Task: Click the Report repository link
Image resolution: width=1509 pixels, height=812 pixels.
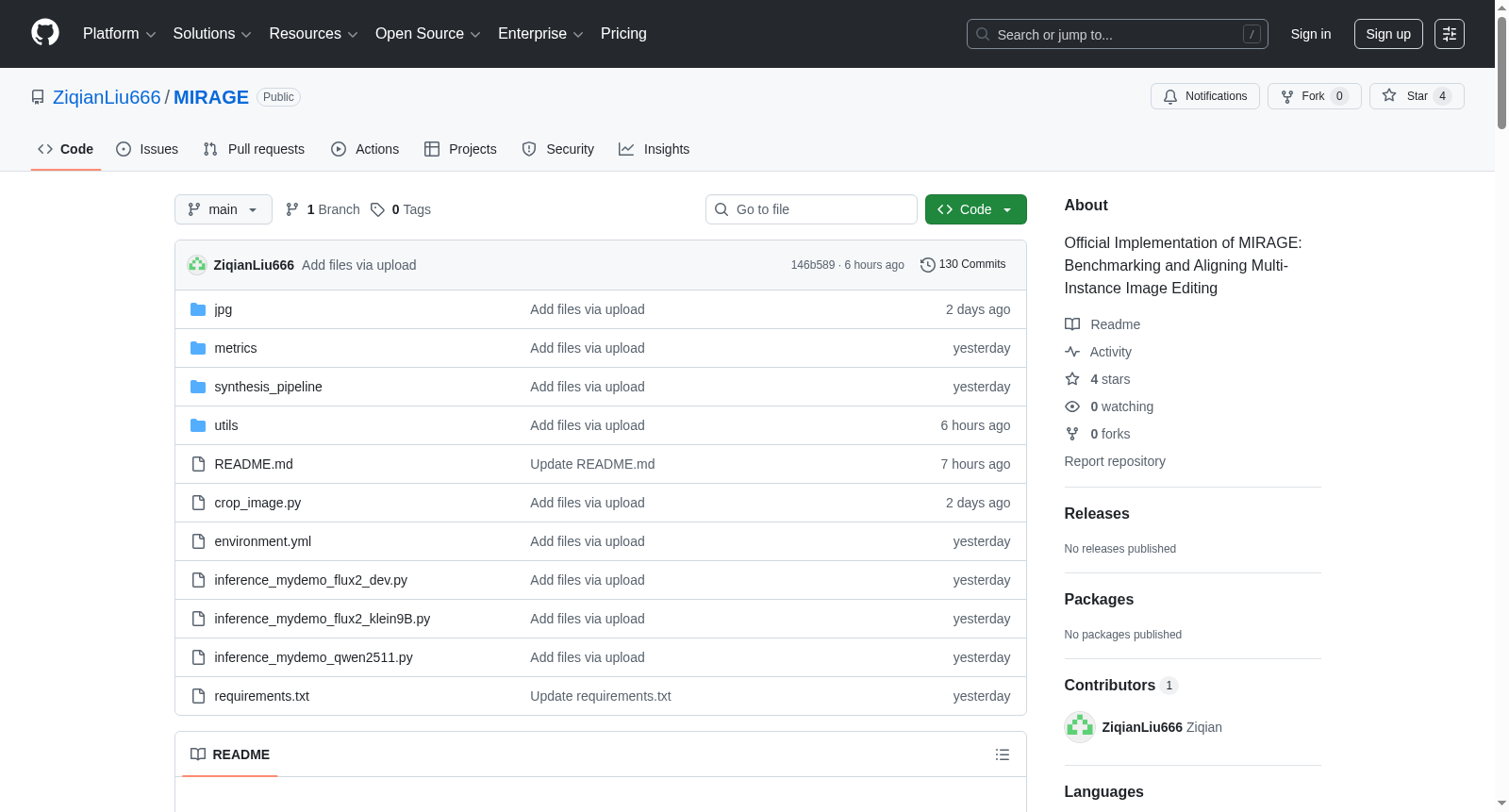Action: 1115,461
